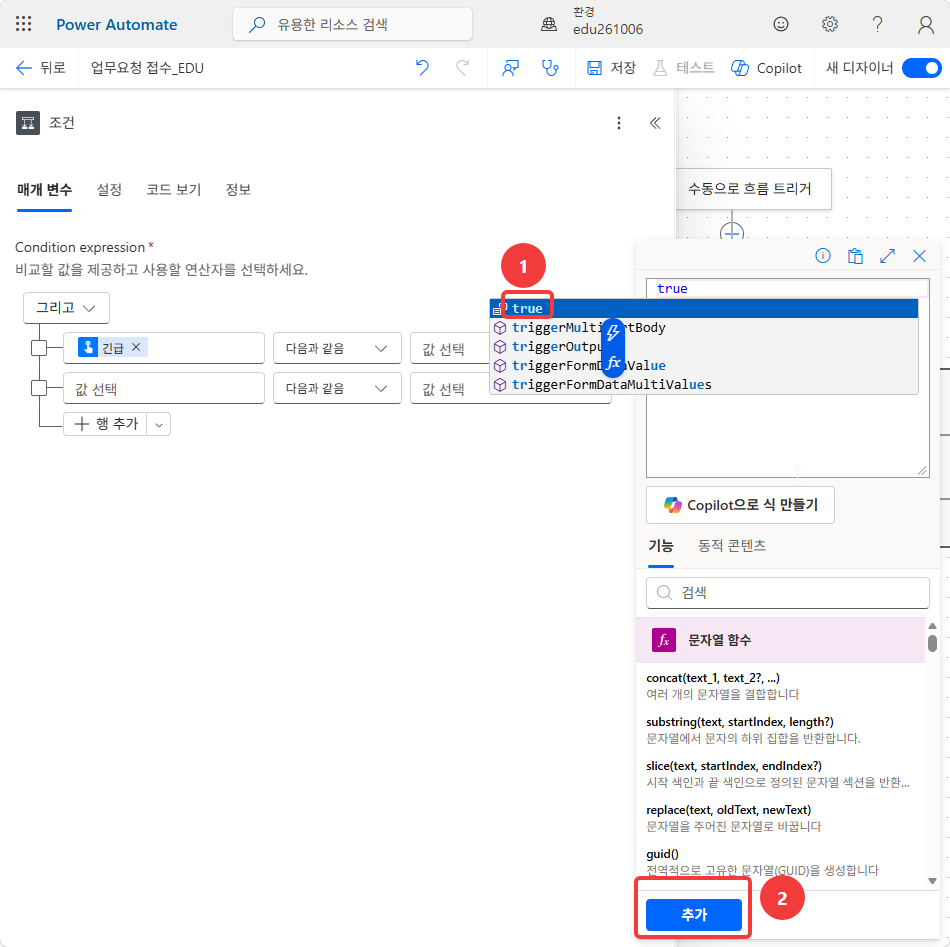Expand the expression editor to full size

[x=887, y=256]
